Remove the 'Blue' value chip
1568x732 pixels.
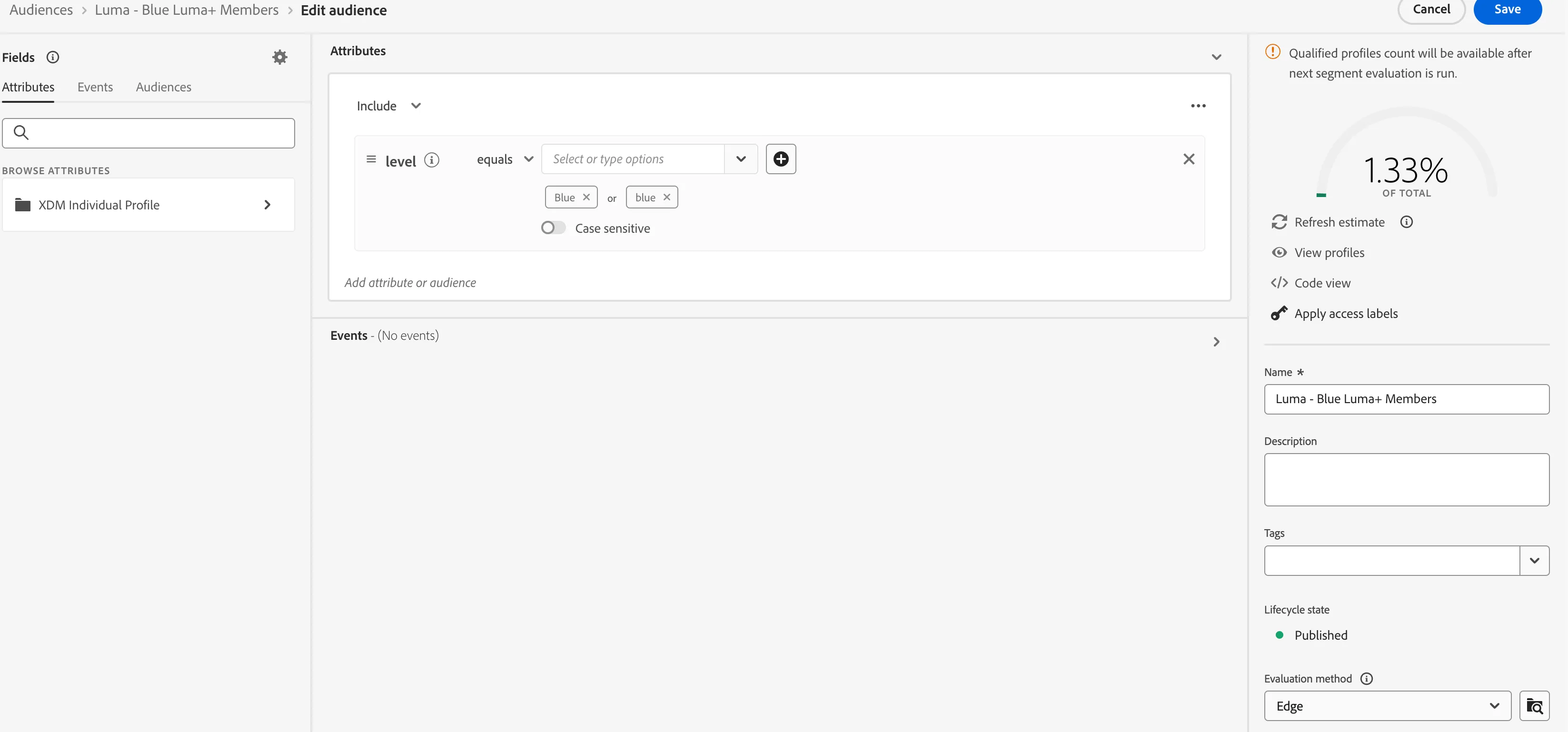586,197
